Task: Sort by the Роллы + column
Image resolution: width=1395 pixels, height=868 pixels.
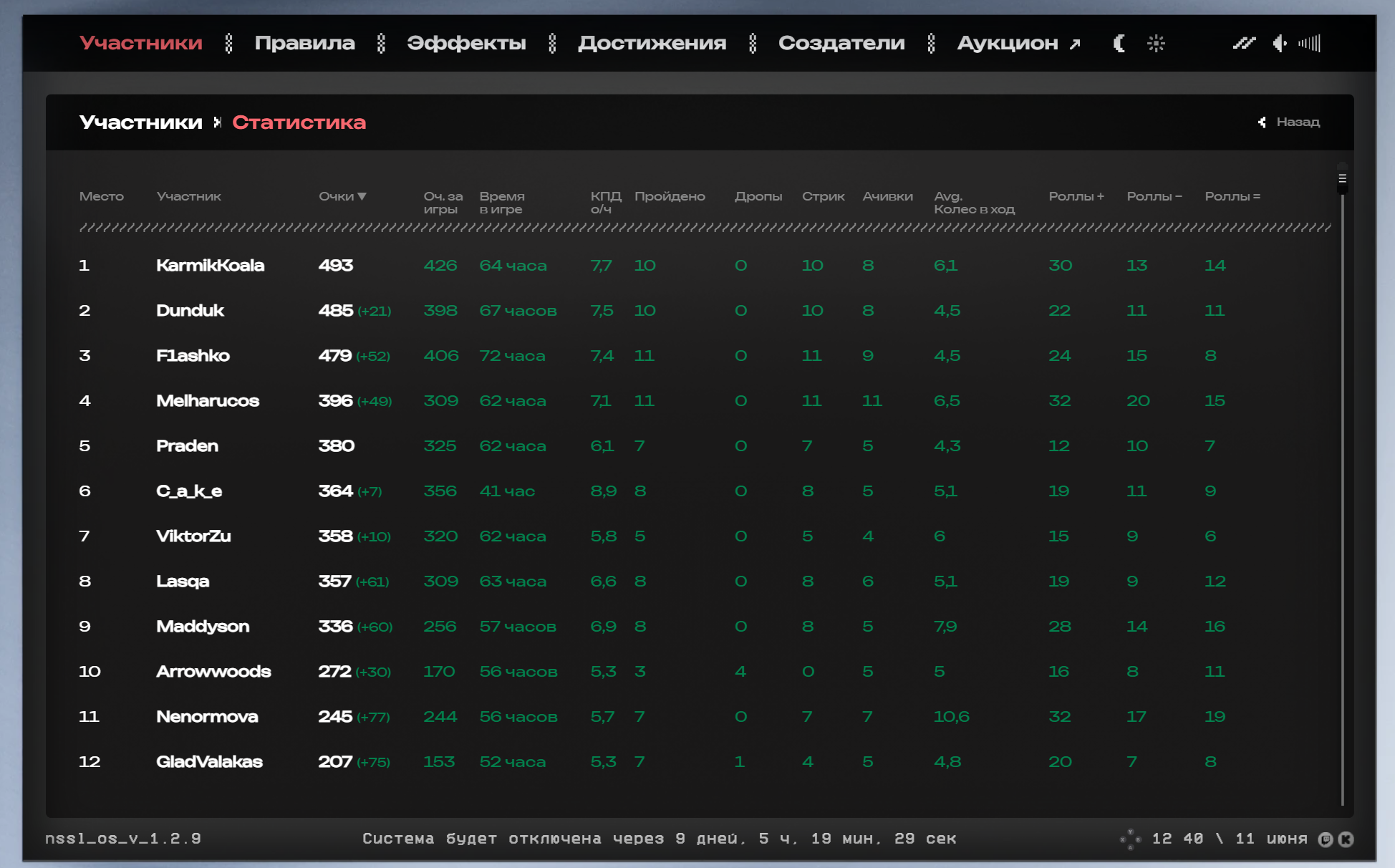Action: click(1077, 196)
